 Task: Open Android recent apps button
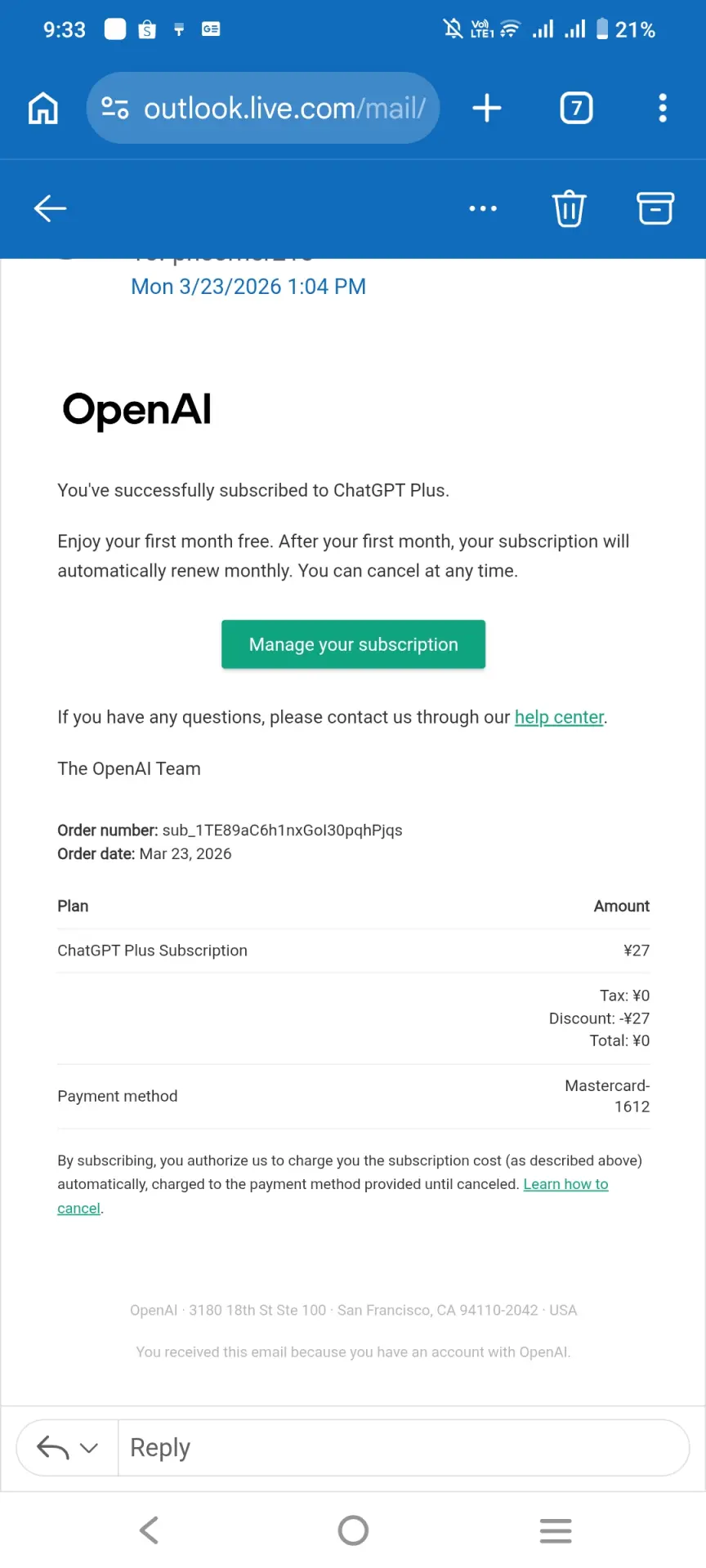(x=556, y=1530)
